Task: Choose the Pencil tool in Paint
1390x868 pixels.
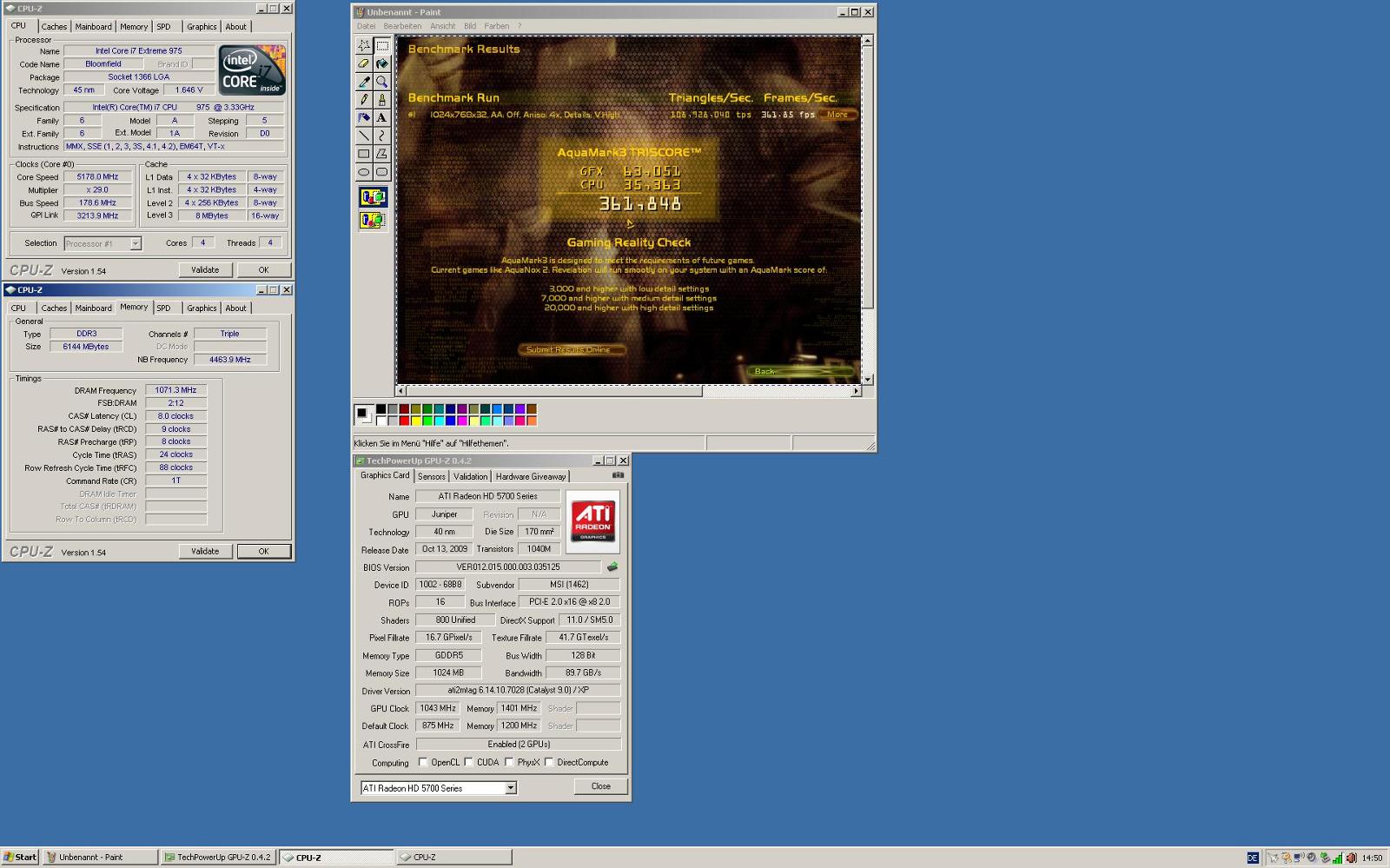Action: 364,100
